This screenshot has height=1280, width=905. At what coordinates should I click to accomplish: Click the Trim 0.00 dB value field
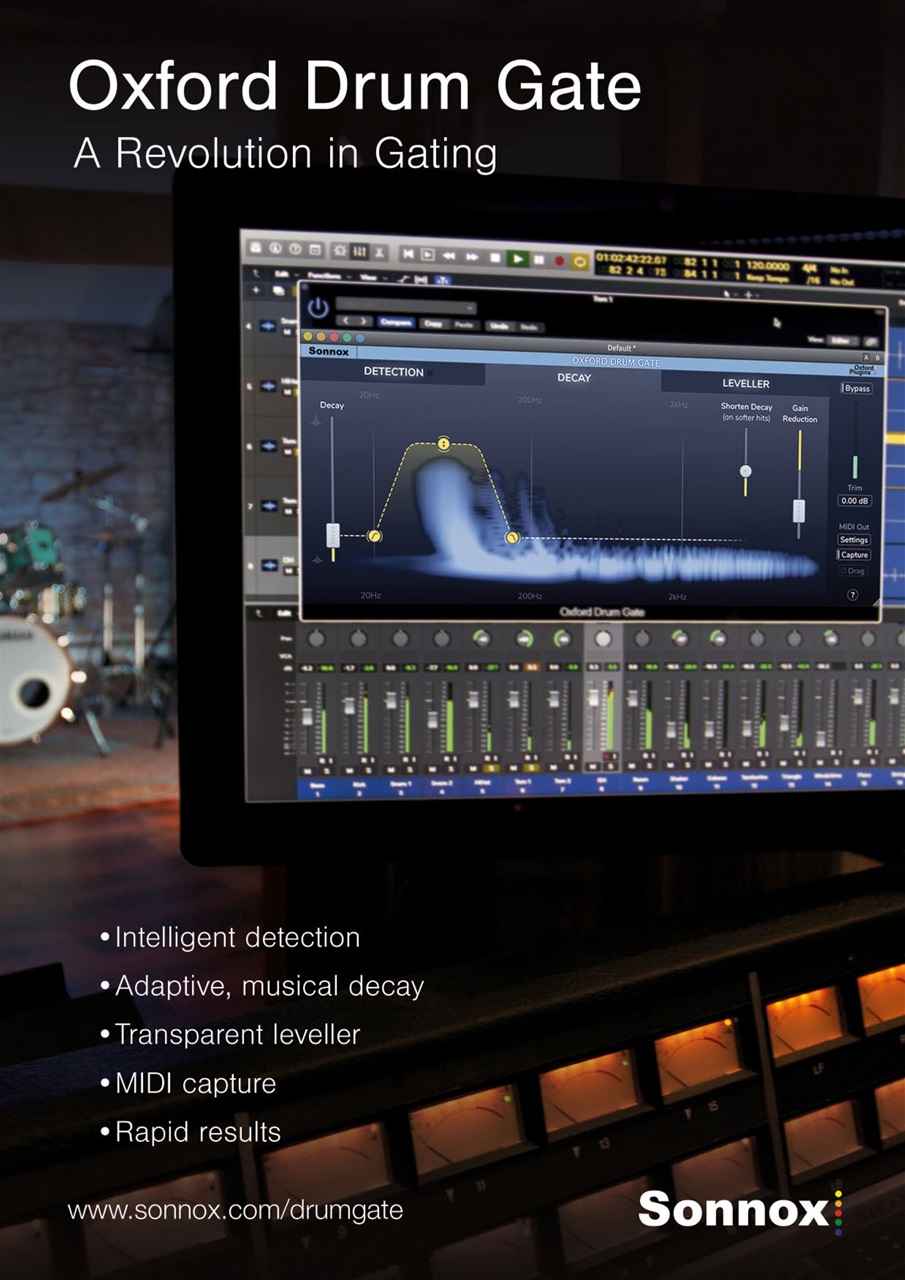[854, 500]
